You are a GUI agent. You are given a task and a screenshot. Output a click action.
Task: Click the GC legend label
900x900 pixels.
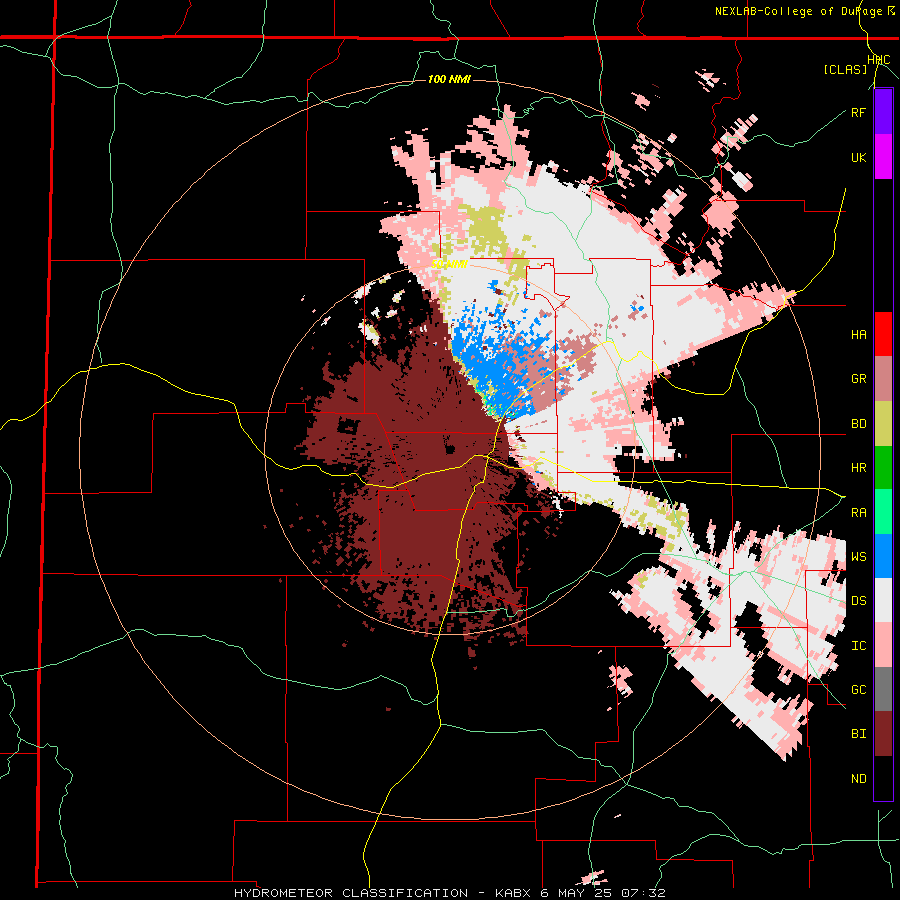coord(858,690)
